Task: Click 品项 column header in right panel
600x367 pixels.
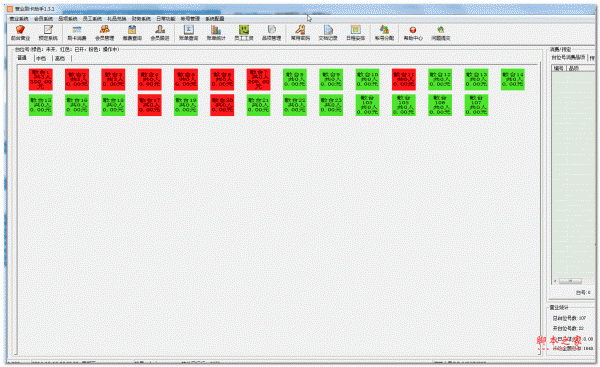Action: click(x=580, y=68)
